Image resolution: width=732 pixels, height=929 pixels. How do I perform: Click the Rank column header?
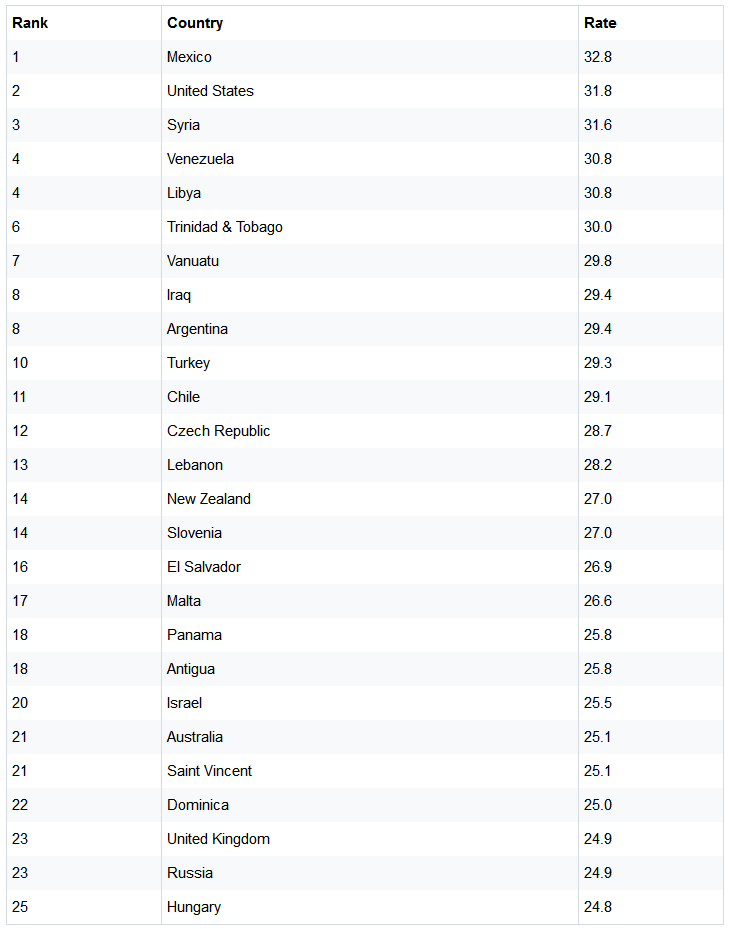(x=28, y=23)
